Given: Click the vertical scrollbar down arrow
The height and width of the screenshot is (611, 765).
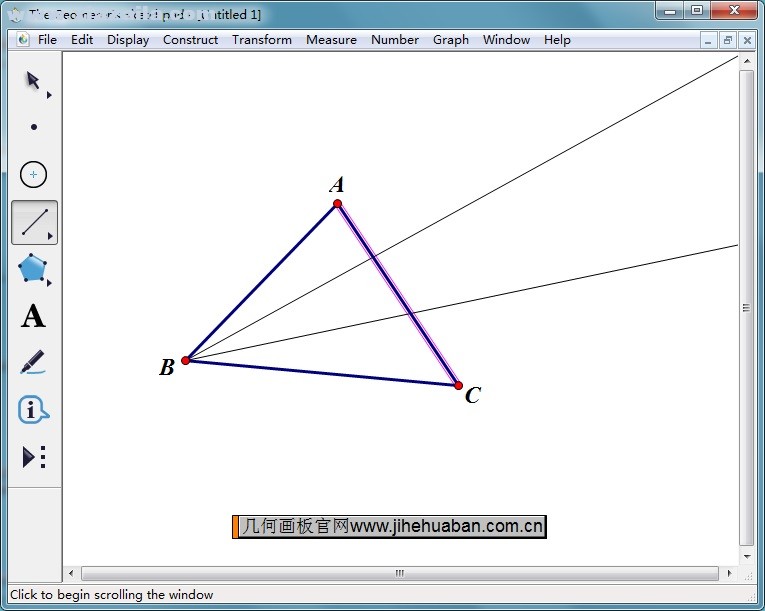Looking at the screenshot, I should pos(746,556).
